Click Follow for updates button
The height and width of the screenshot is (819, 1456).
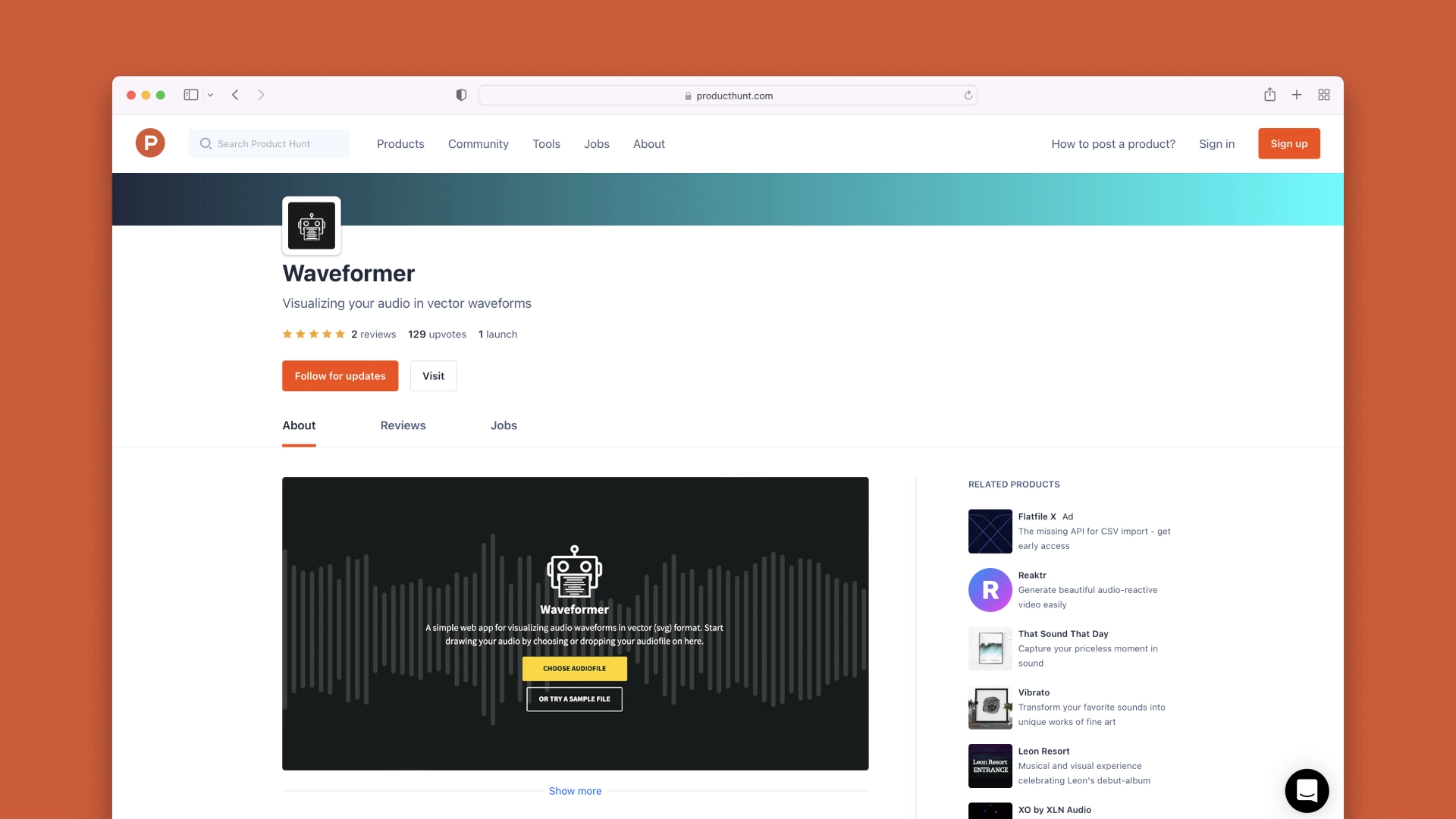click(x=340, y=375)
